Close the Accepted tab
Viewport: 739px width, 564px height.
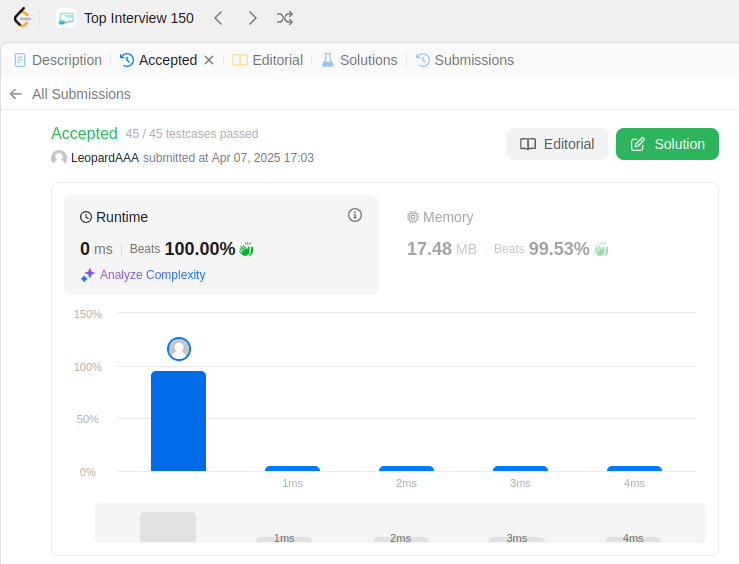[209, 60]
